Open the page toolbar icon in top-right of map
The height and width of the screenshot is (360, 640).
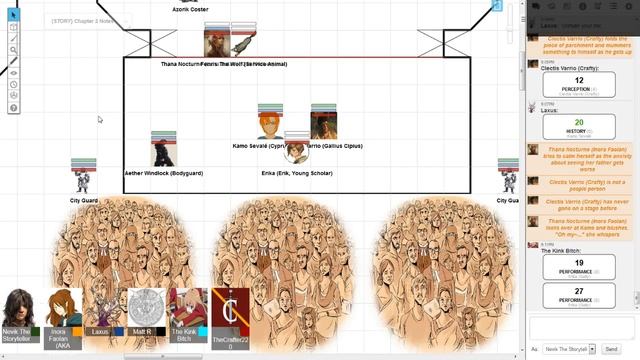(497, 5)
